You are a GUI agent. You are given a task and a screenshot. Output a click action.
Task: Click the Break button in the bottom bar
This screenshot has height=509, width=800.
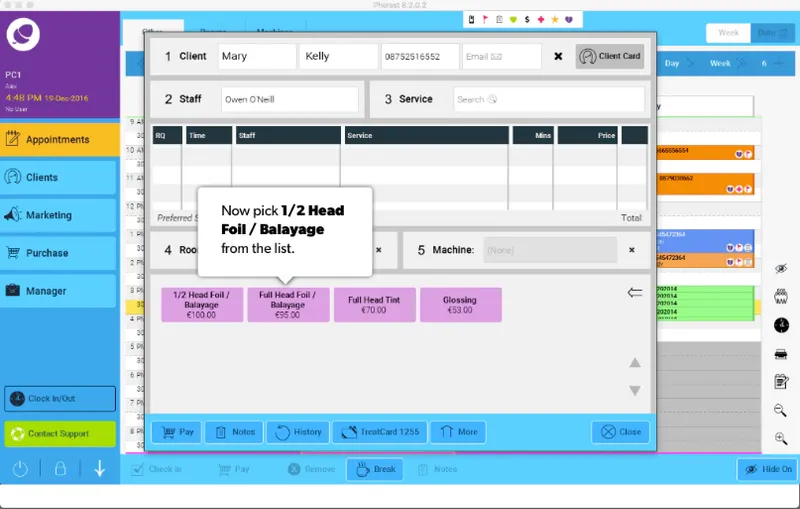(x=375, y=469)
